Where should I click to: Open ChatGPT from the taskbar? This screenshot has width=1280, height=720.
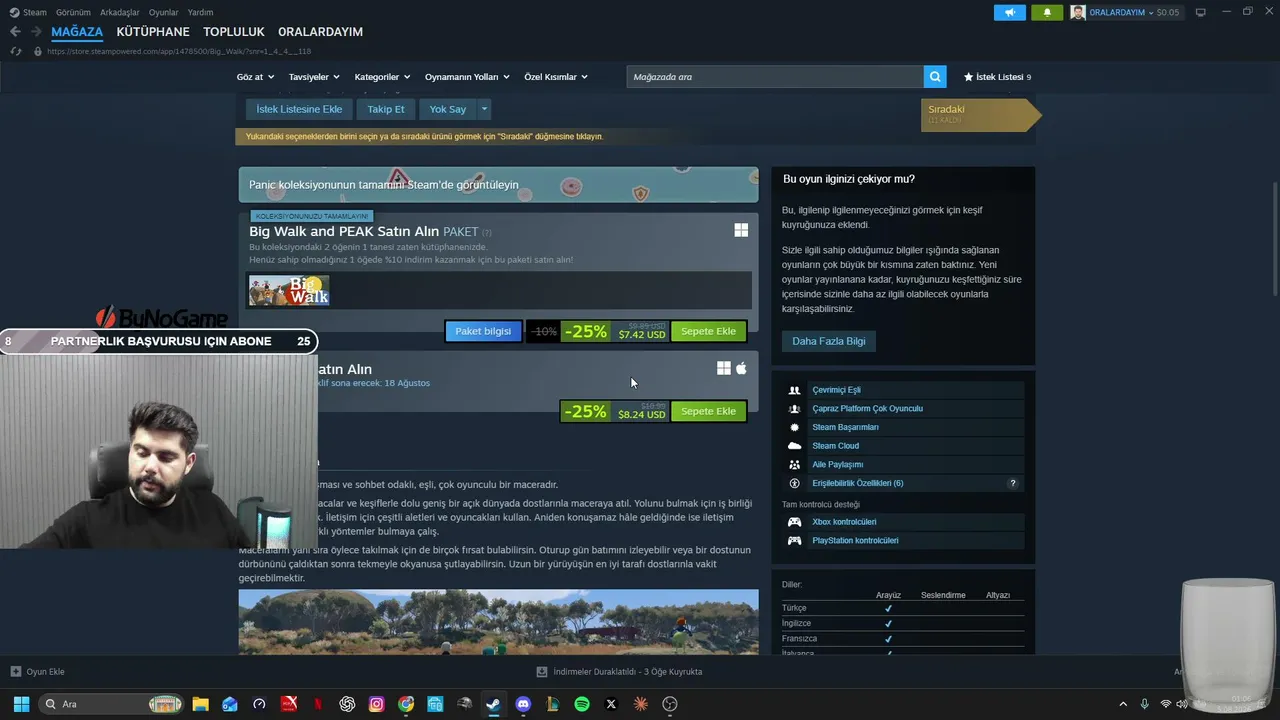[x=347, y=704]
